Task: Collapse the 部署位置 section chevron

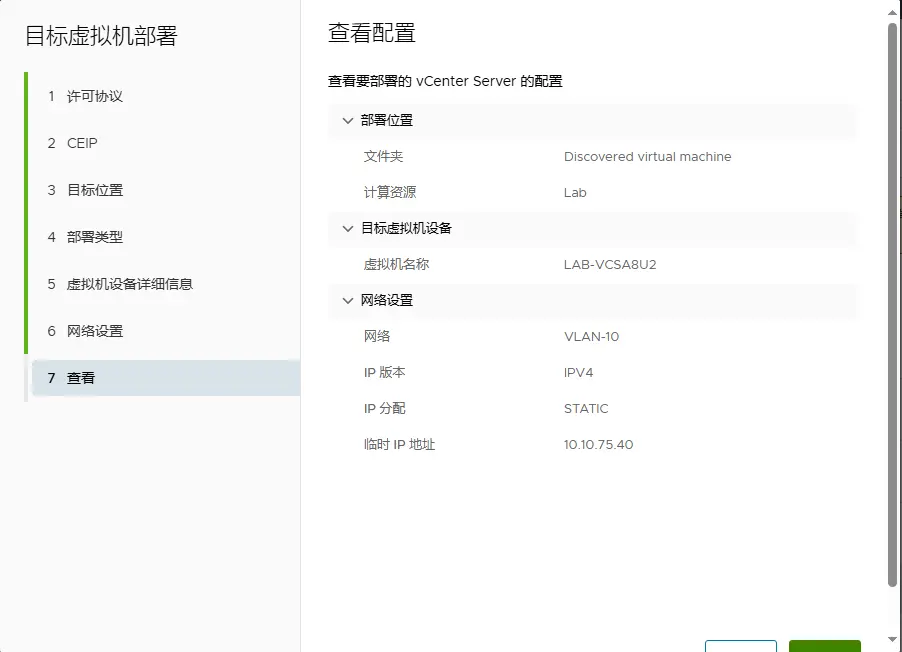Action: (x=348, y=121)
